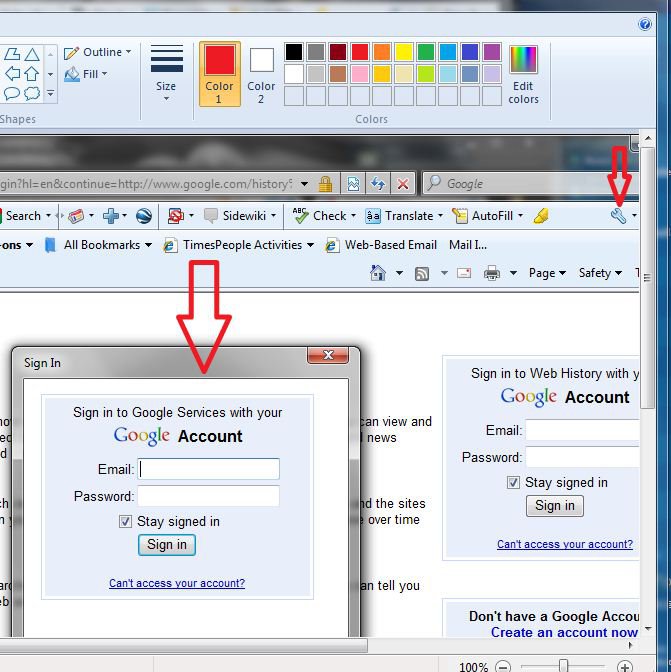Click the Home icon in command bar

(378, 273)
